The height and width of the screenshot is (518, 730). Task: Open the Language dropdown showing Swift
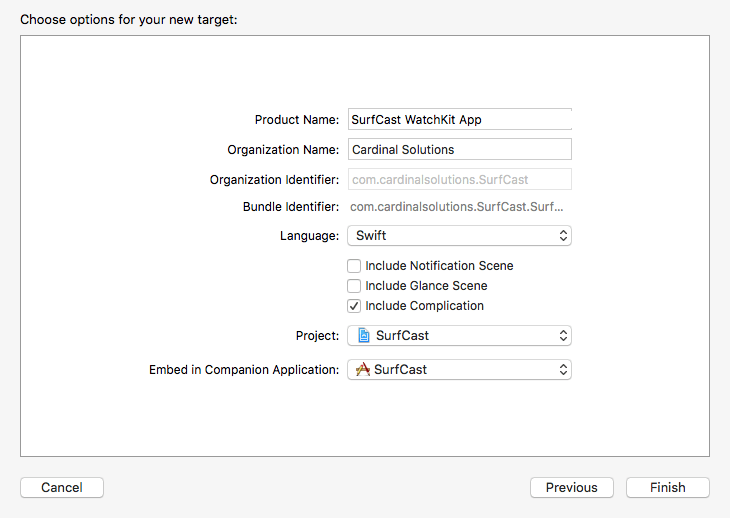[459, 236]
